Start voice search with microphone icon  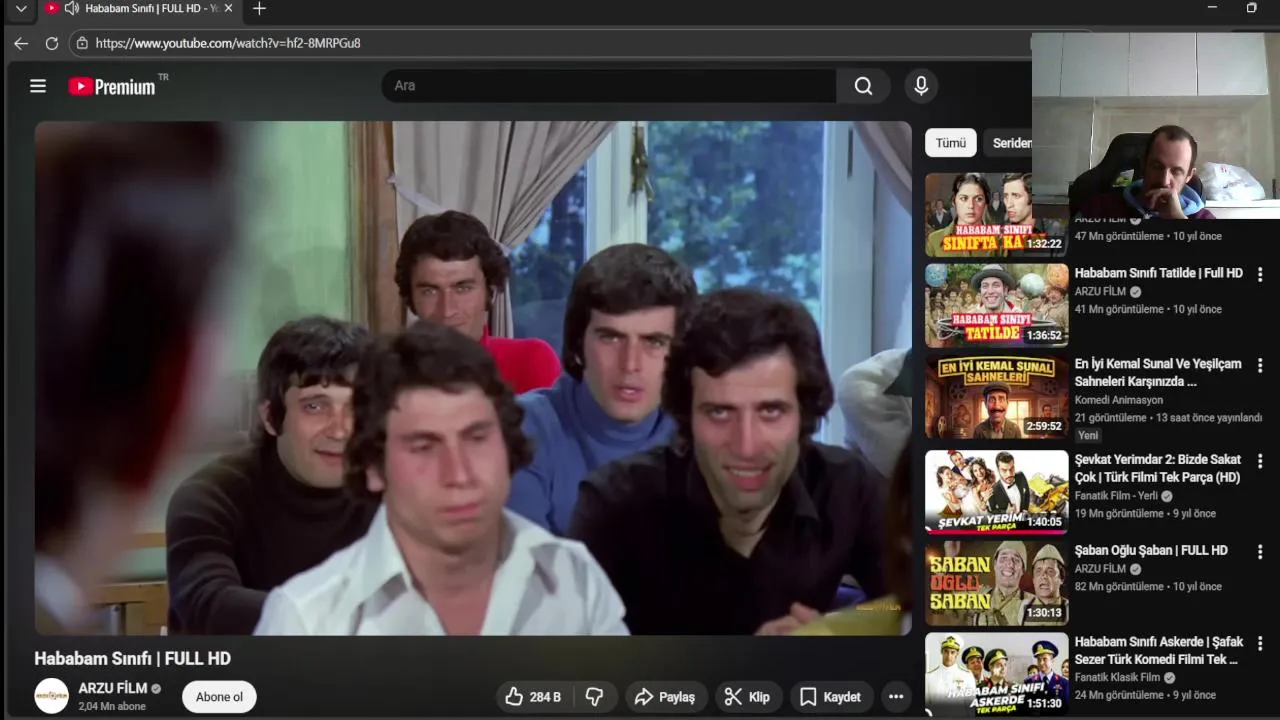point(921,86)
